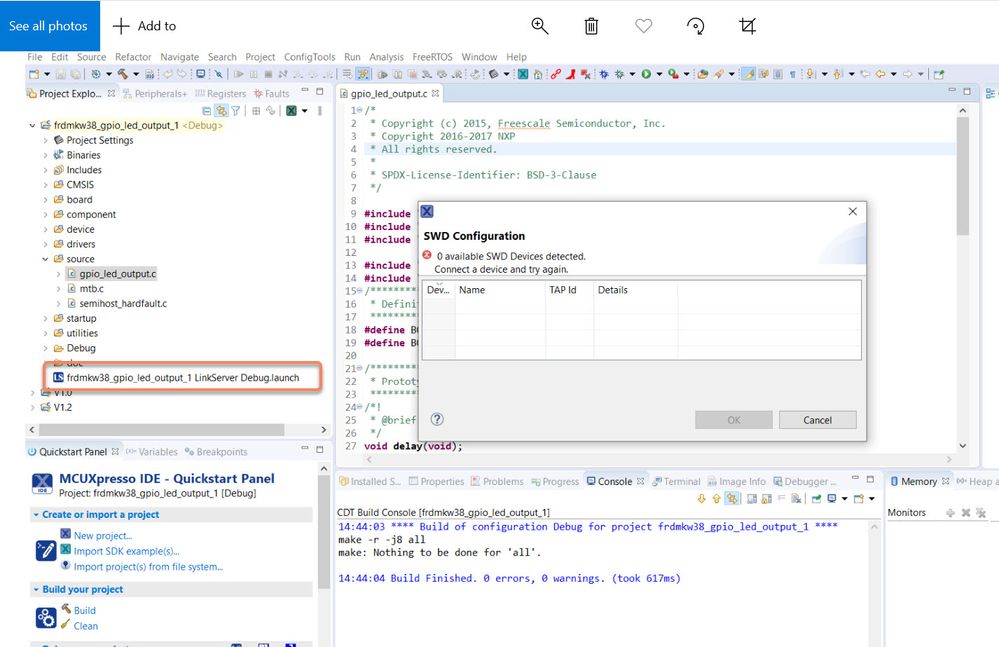
Task: Click the scroll lock icon in the Console toolbar
Action: (x=766, y=499)
